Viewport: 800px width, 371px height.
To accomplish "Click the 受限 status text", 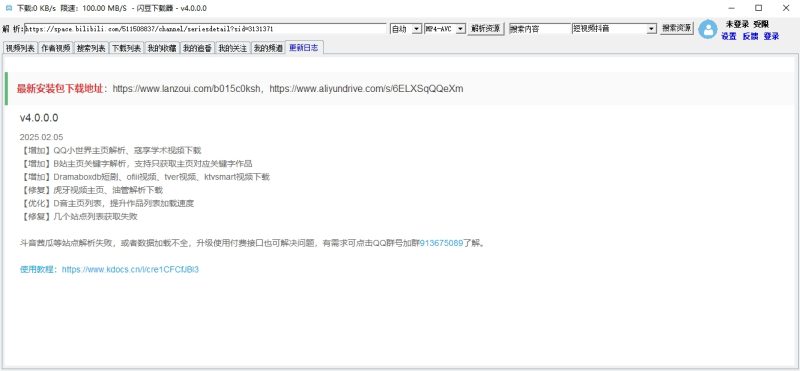I will click(x=761, y=24).
